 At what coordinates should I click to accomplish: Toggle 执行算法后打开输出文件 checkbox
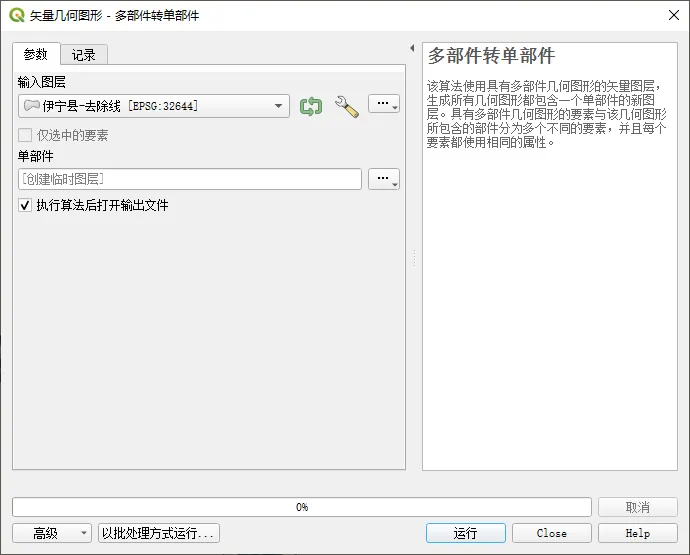(x=25, y=205)
